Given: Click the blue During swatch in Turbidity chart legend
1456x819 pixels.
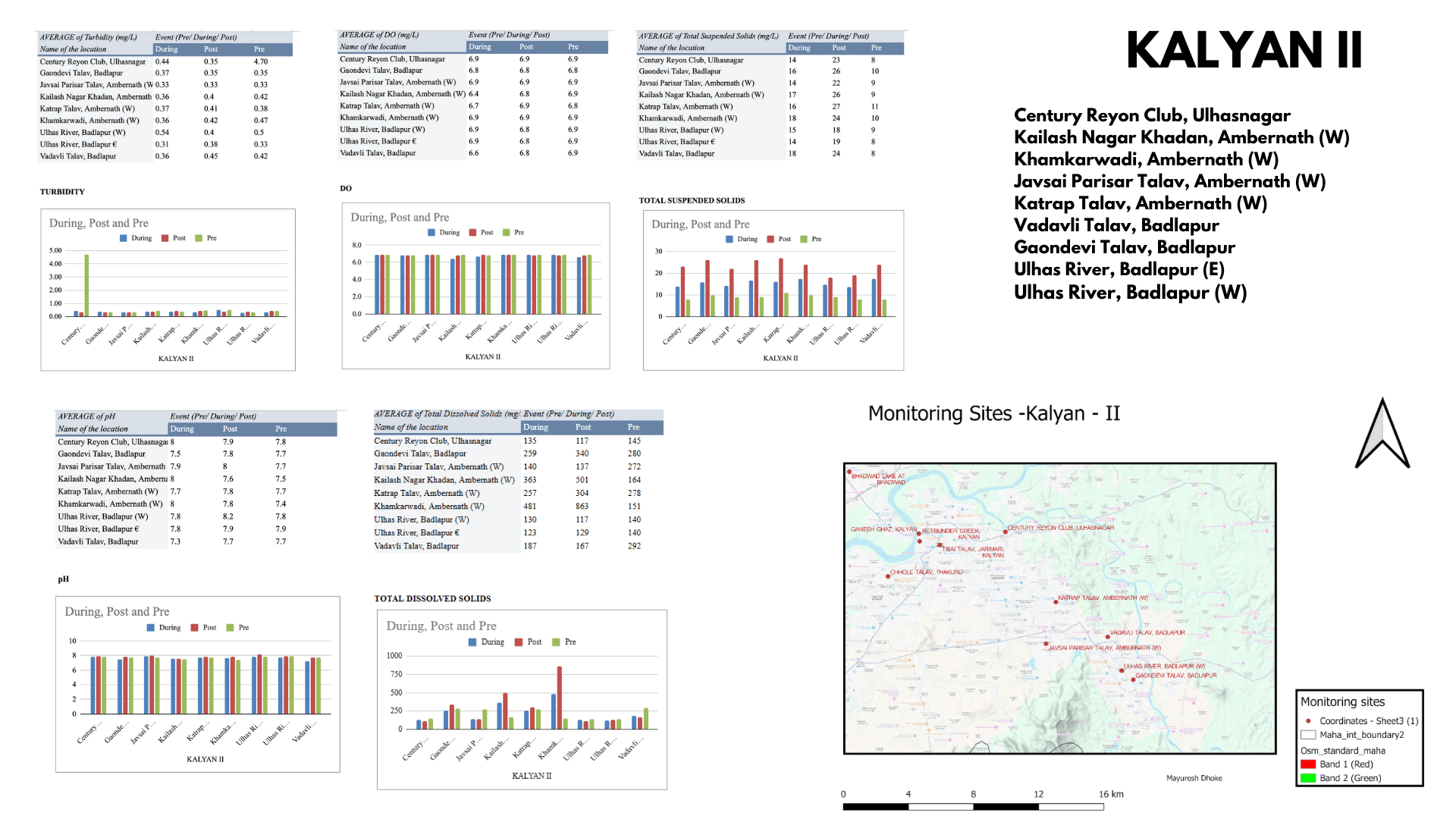Looking at the screenshot, I should 124,238.
